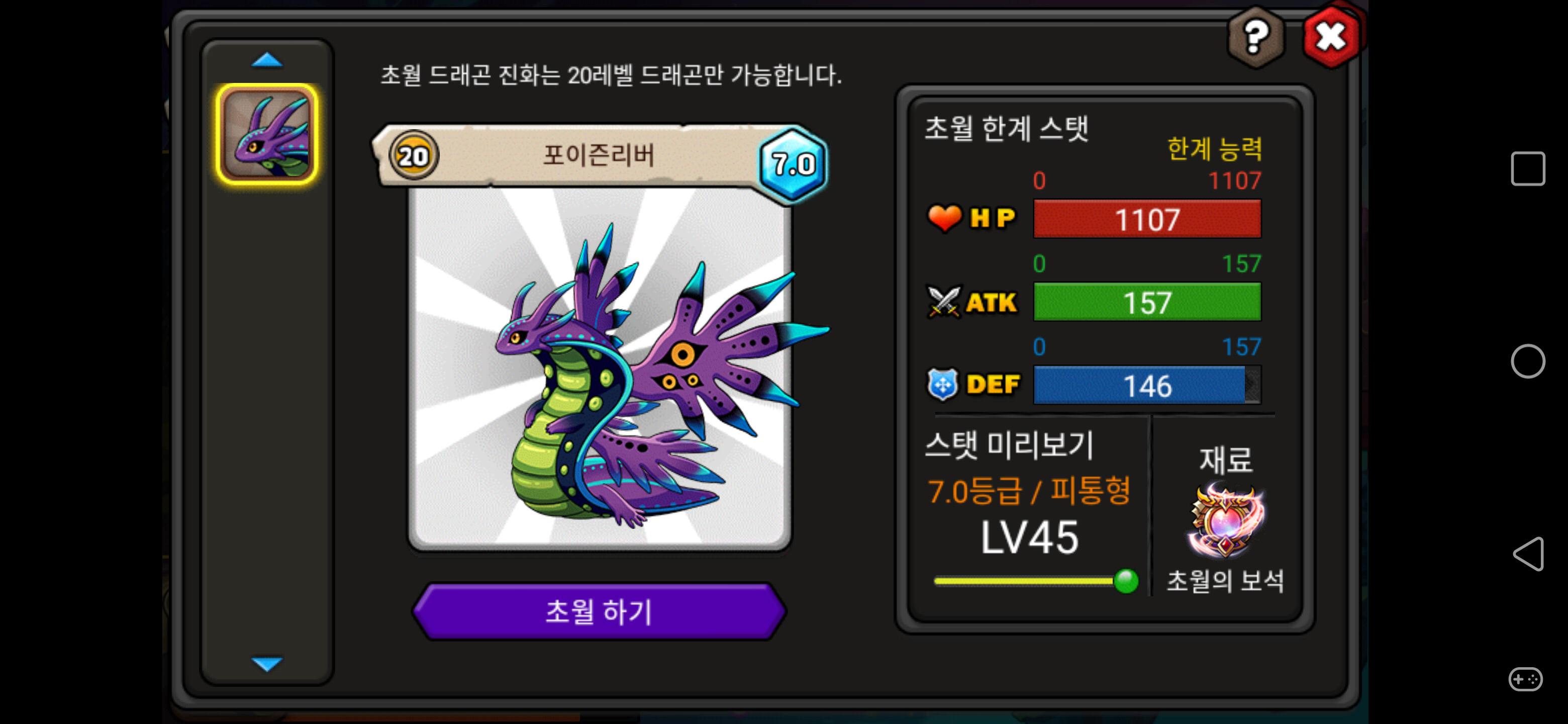Tap the Android recent apps square button
1568x724 pixels.
1527,168
